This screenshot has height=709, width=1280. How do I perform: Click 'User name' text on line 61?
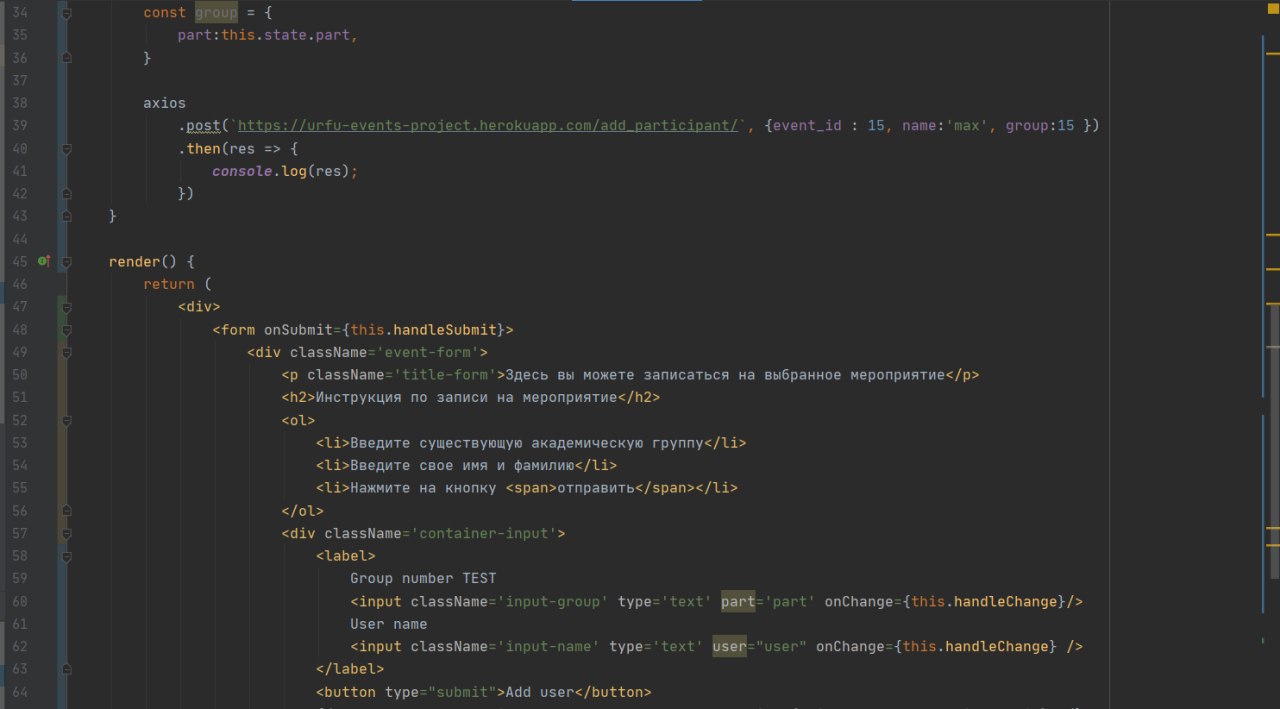click(x=388, y=624)
